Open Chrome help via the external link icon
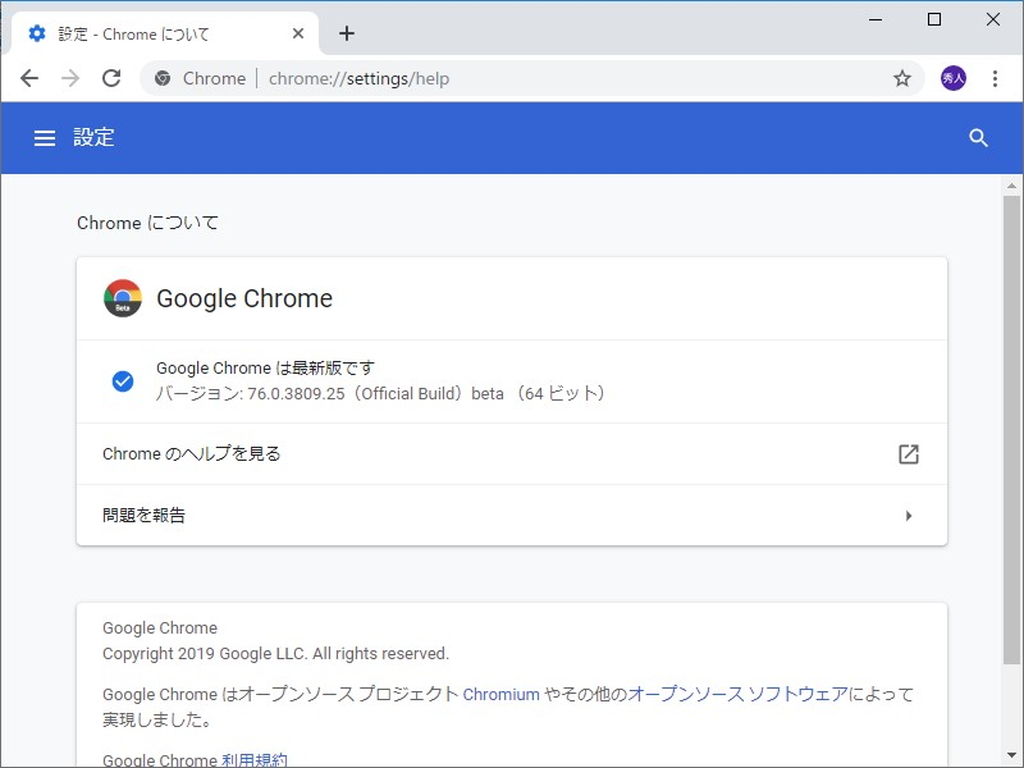1024x768 pixels. [908, 454]
